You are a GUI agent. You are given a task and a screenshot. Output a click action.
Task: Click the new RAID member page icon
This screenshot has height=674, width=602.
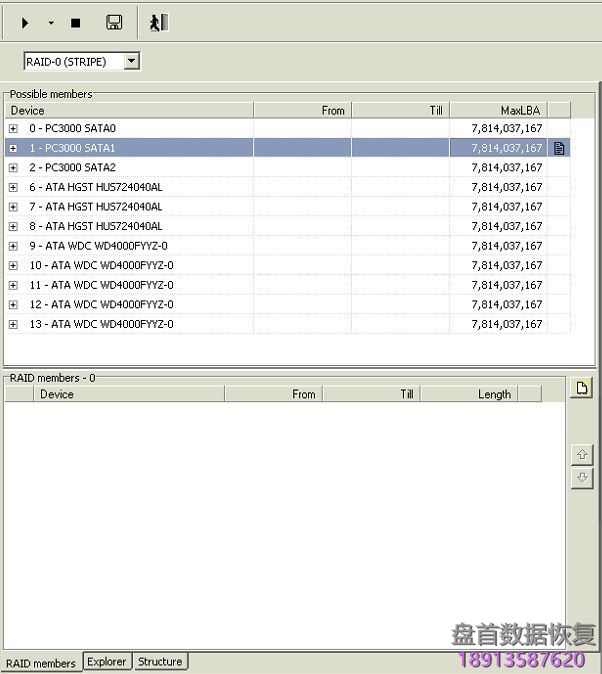pyautogui.click(x=581, y=388)
